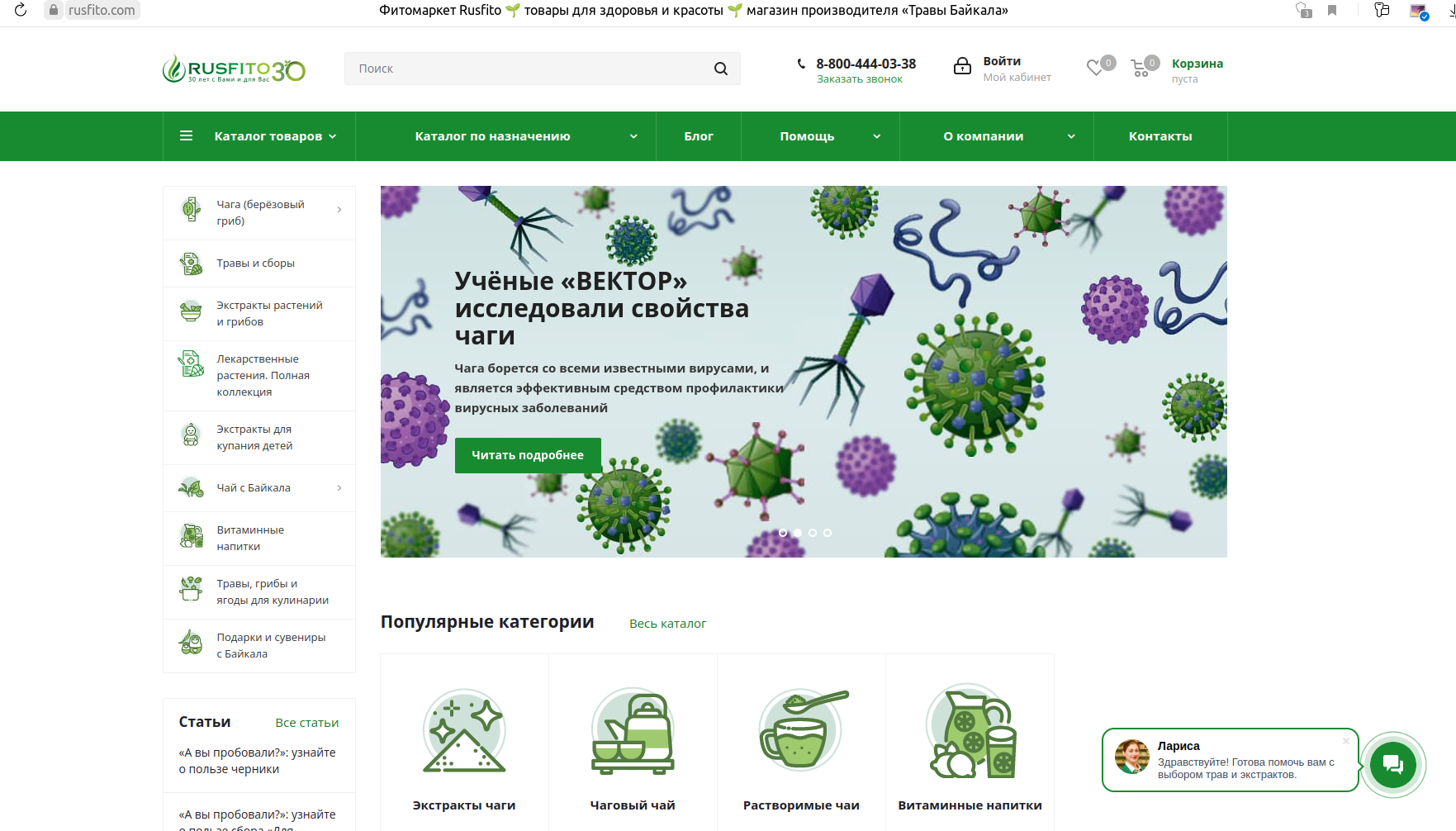Call phone number 8-800-444-03-38
Viewport: 1456px width, 831px height.
click(x=866, y=64)
